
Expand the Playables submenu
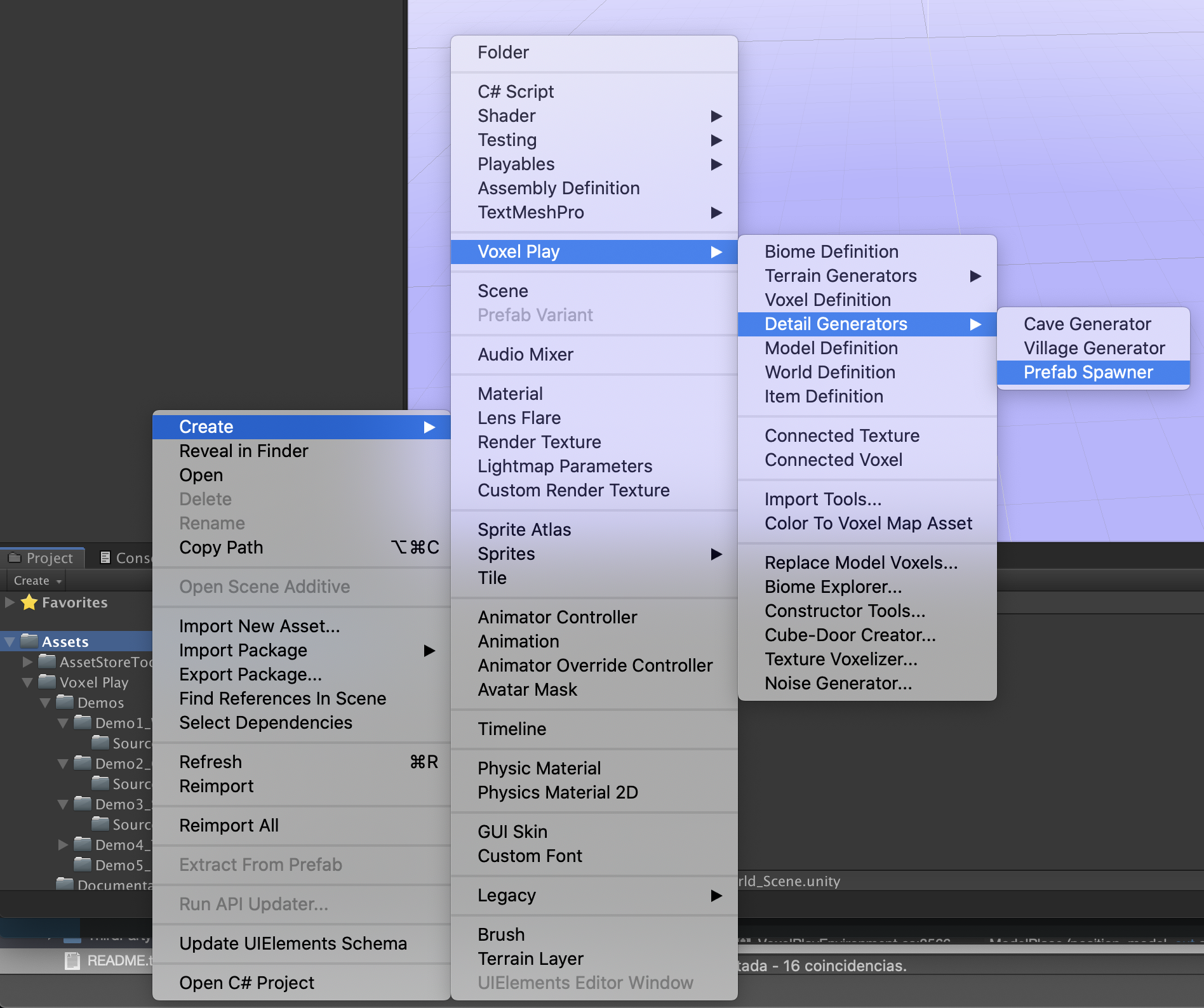(594, 164)
